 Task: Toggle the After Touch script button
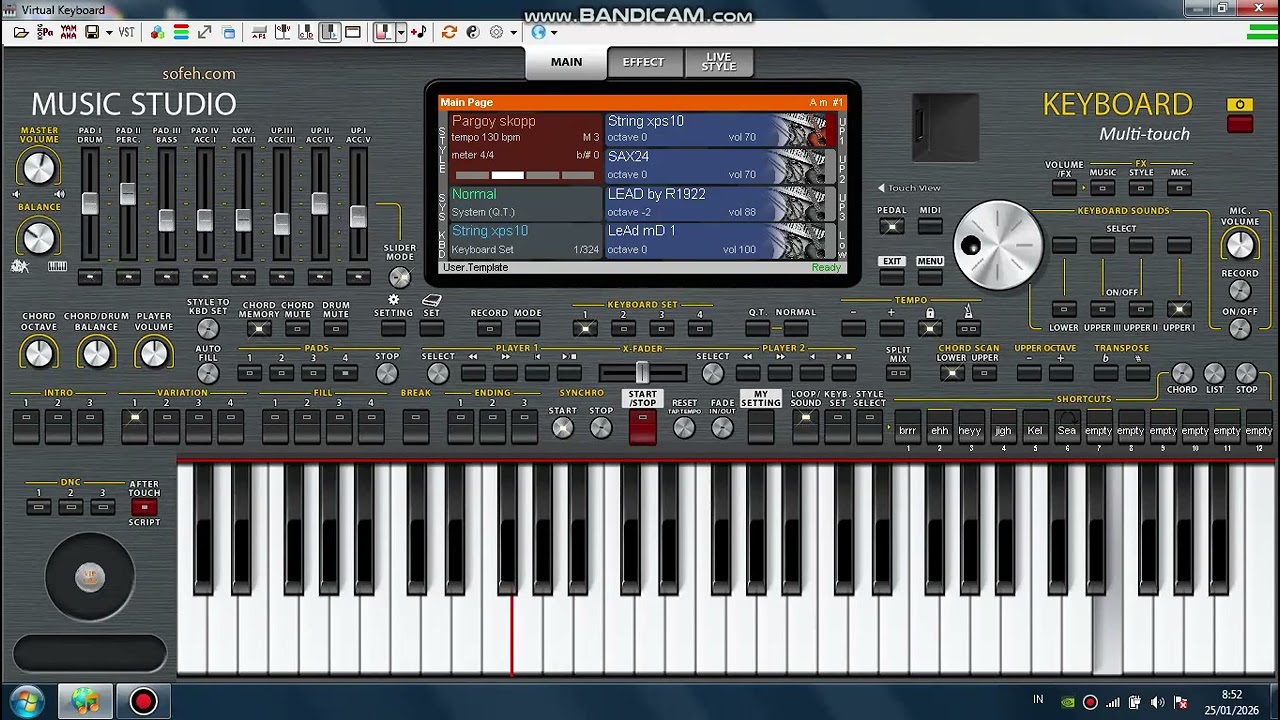tap(144, 507)
